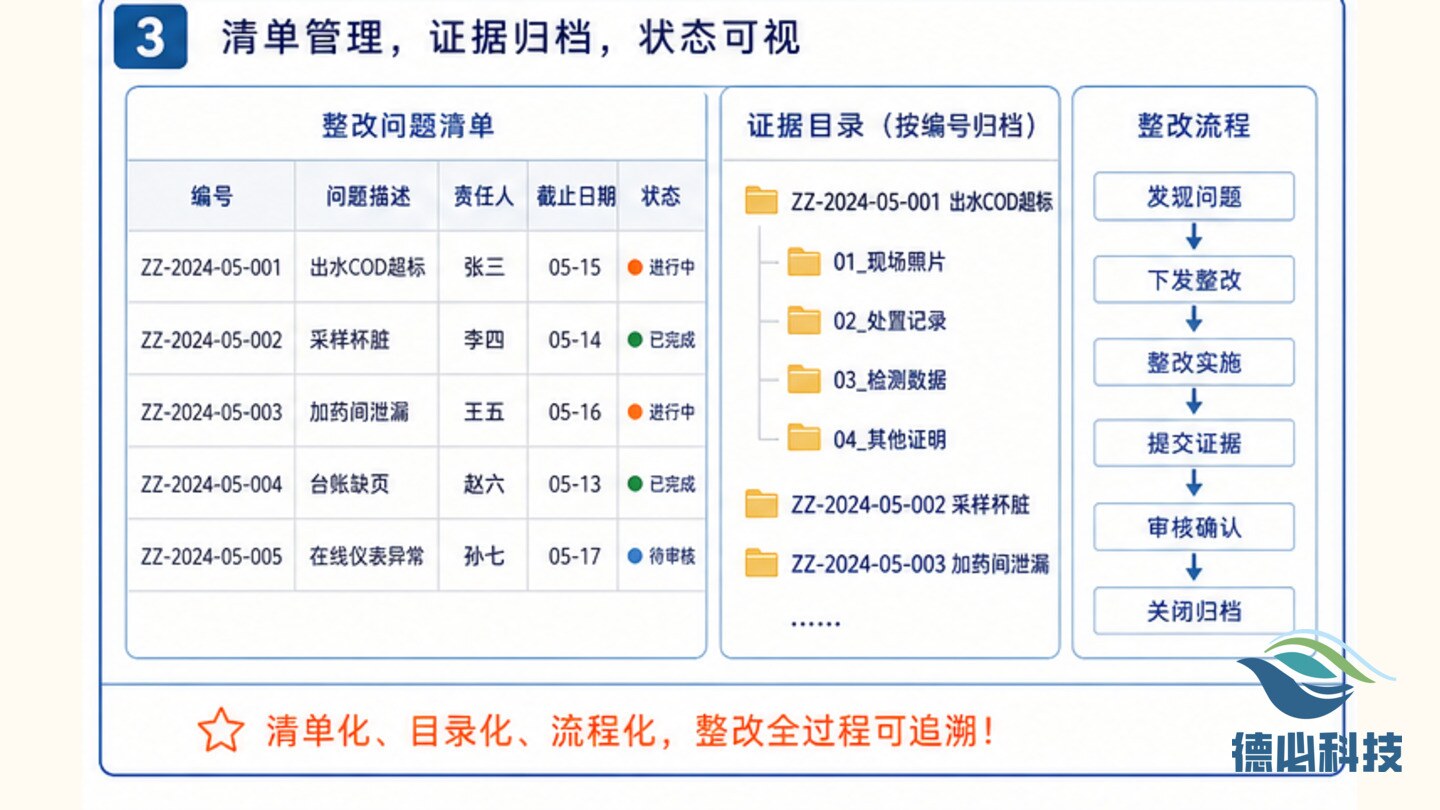Click the 在线仪表异常 description cell

367,556
